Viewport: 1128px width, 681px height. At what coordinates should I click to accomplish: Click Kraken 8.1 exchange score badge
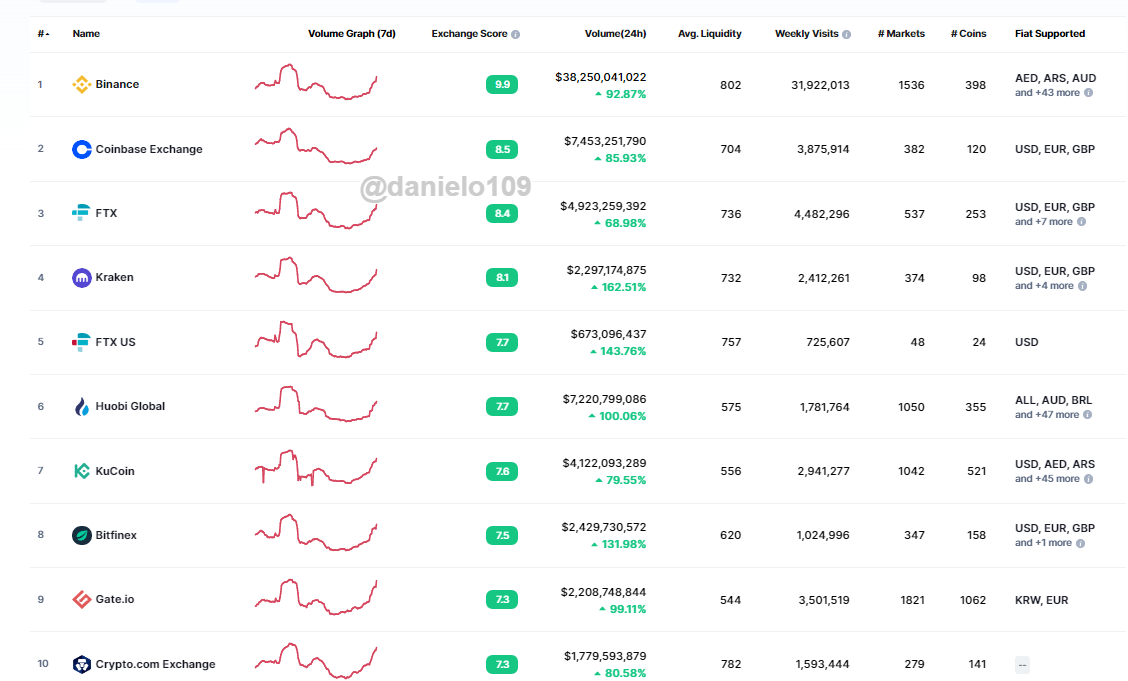pyautogui.click(x=501, y=278)
